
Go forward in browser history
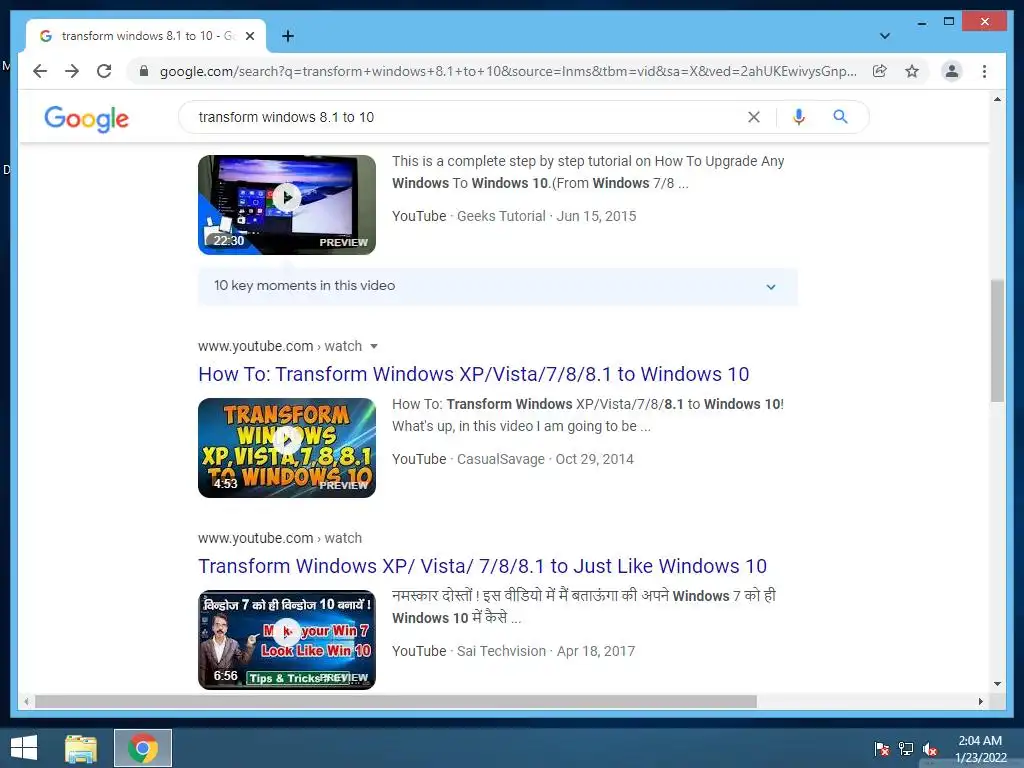[x=72, y=71]
